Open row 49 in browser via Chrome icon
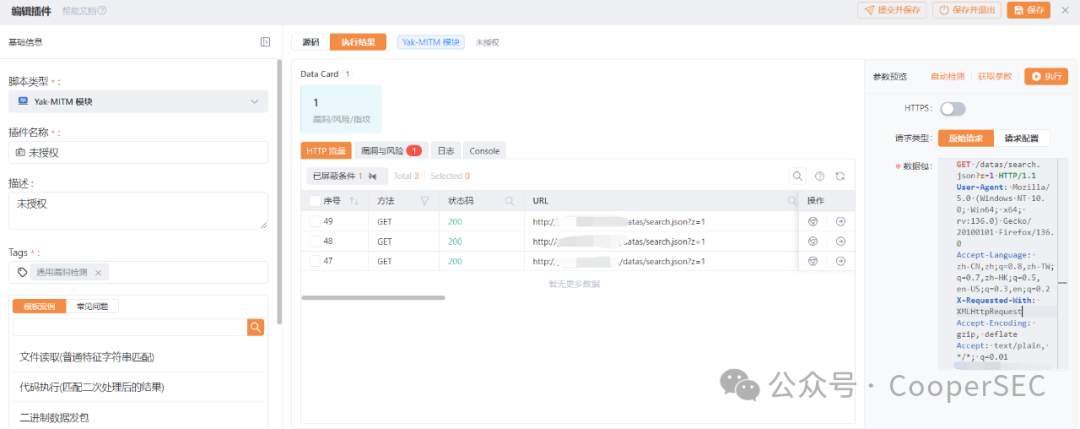Screen dimensions: 1080x429 click(813, 222)
